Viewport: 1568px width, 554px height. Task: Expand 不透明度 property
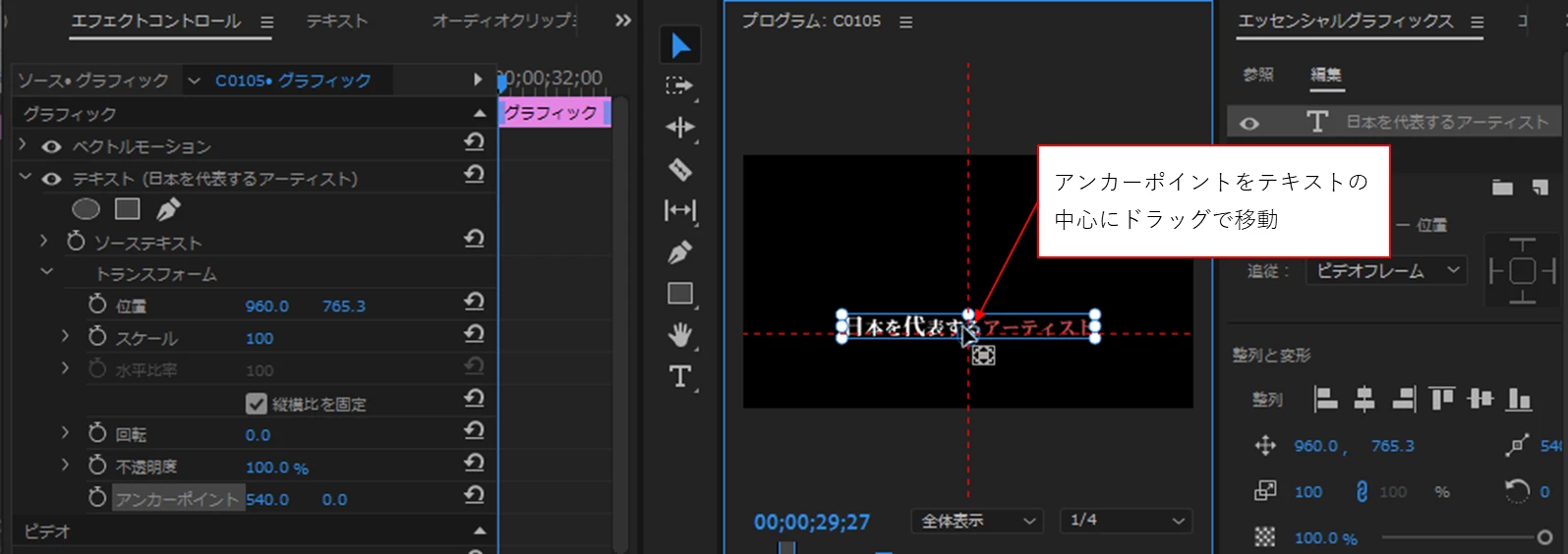(66, 464)
